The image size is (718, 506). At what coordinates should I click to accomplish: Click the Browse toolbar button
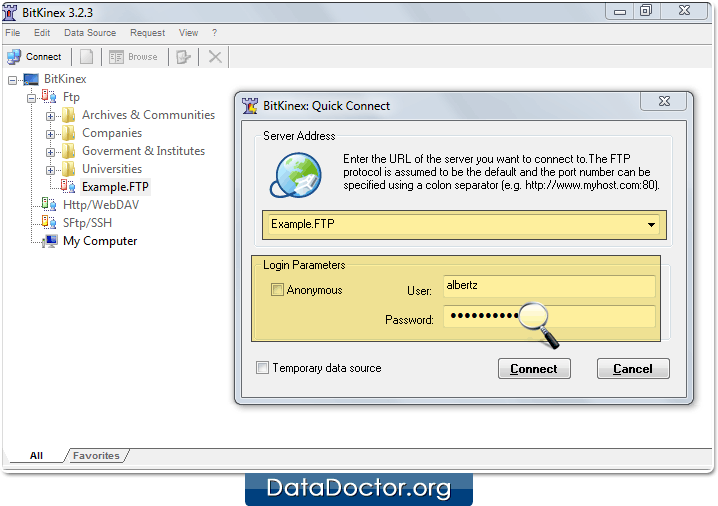(133, 57)
